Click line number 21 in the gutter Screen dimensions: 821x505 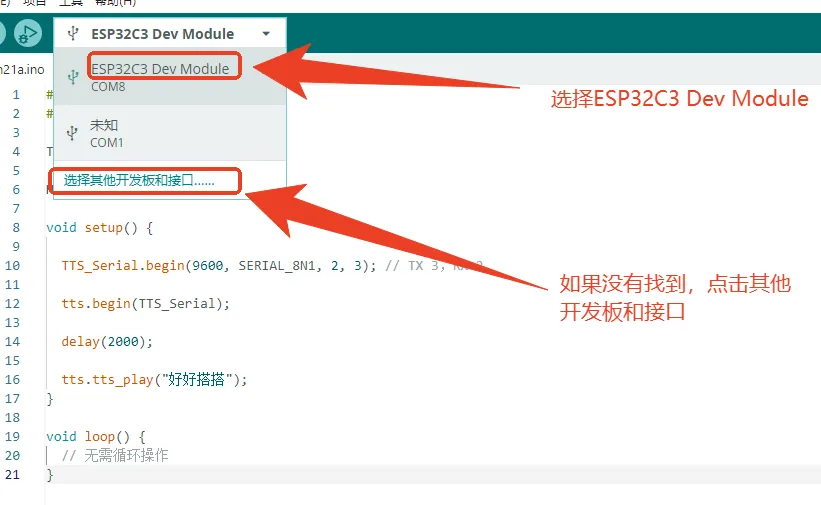(x=13, y=474)
